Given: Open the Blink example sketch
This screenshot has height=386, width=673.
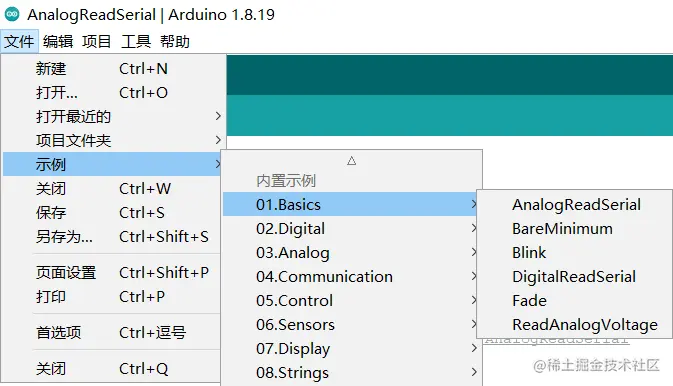Looking at the screenshot, I should 575,252.
